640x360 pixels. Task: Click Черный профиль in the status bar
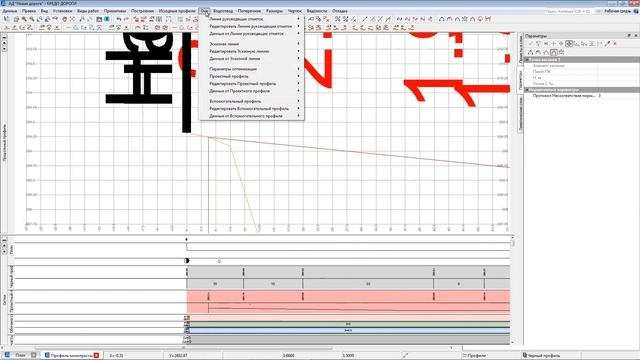coord(541,356)
